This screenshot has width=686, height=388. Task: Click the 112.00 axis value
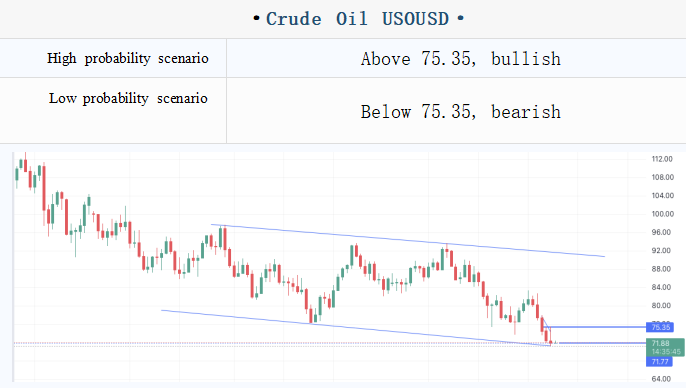pyautogui.click(x=662, y=159)
